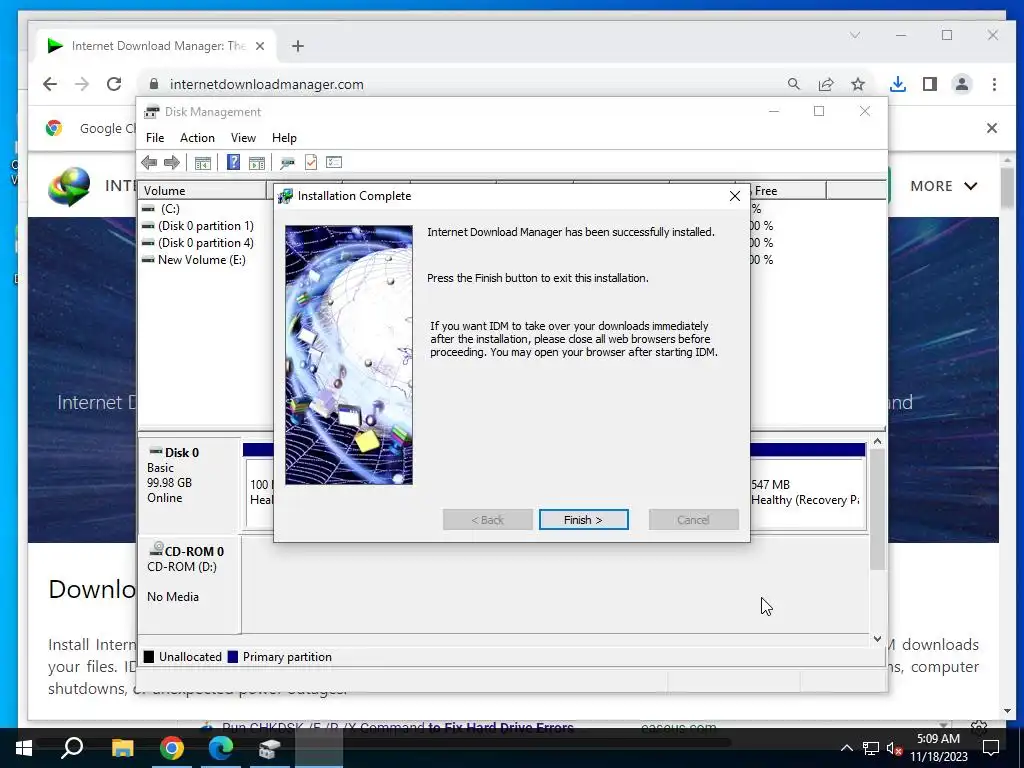Image resolution: width=1024 pixels, height=768 pixels.
Task: Click the IDM globe logo on website
Action: click(x=69, y=186)
